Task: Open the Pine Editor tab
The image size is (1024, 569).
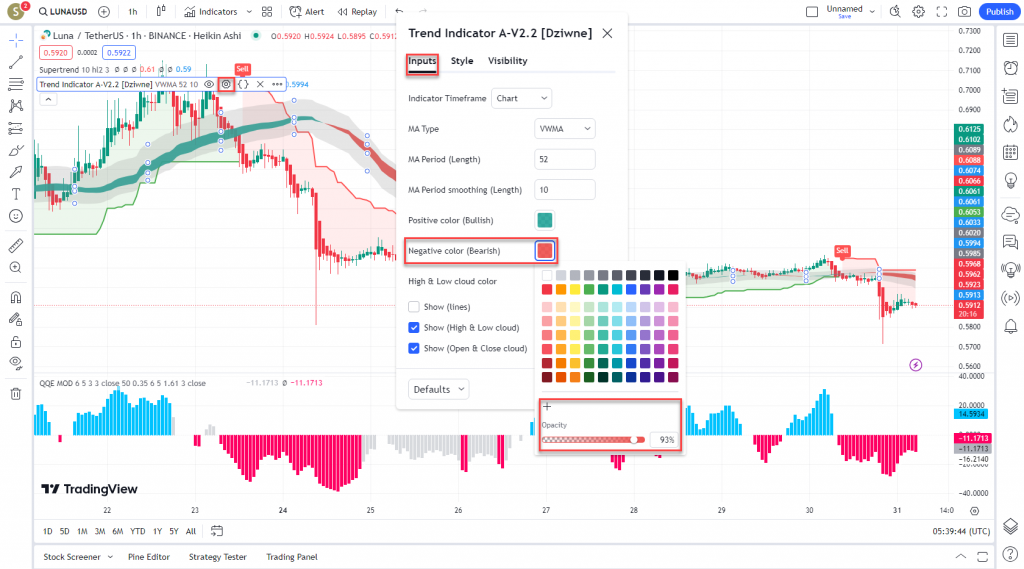Action: tap(149, 557)
